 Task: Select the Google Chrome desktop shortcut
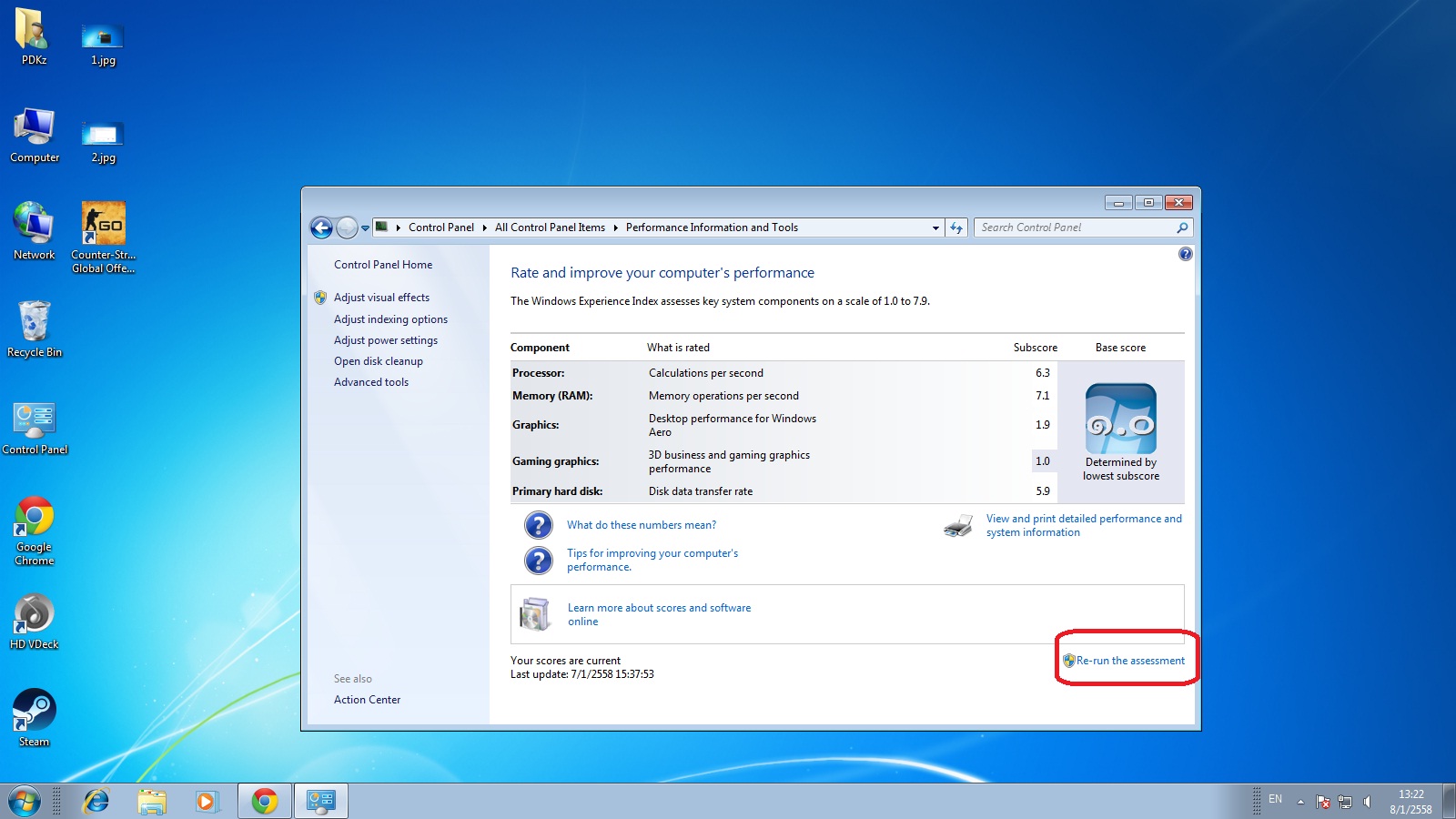(35, 531)
